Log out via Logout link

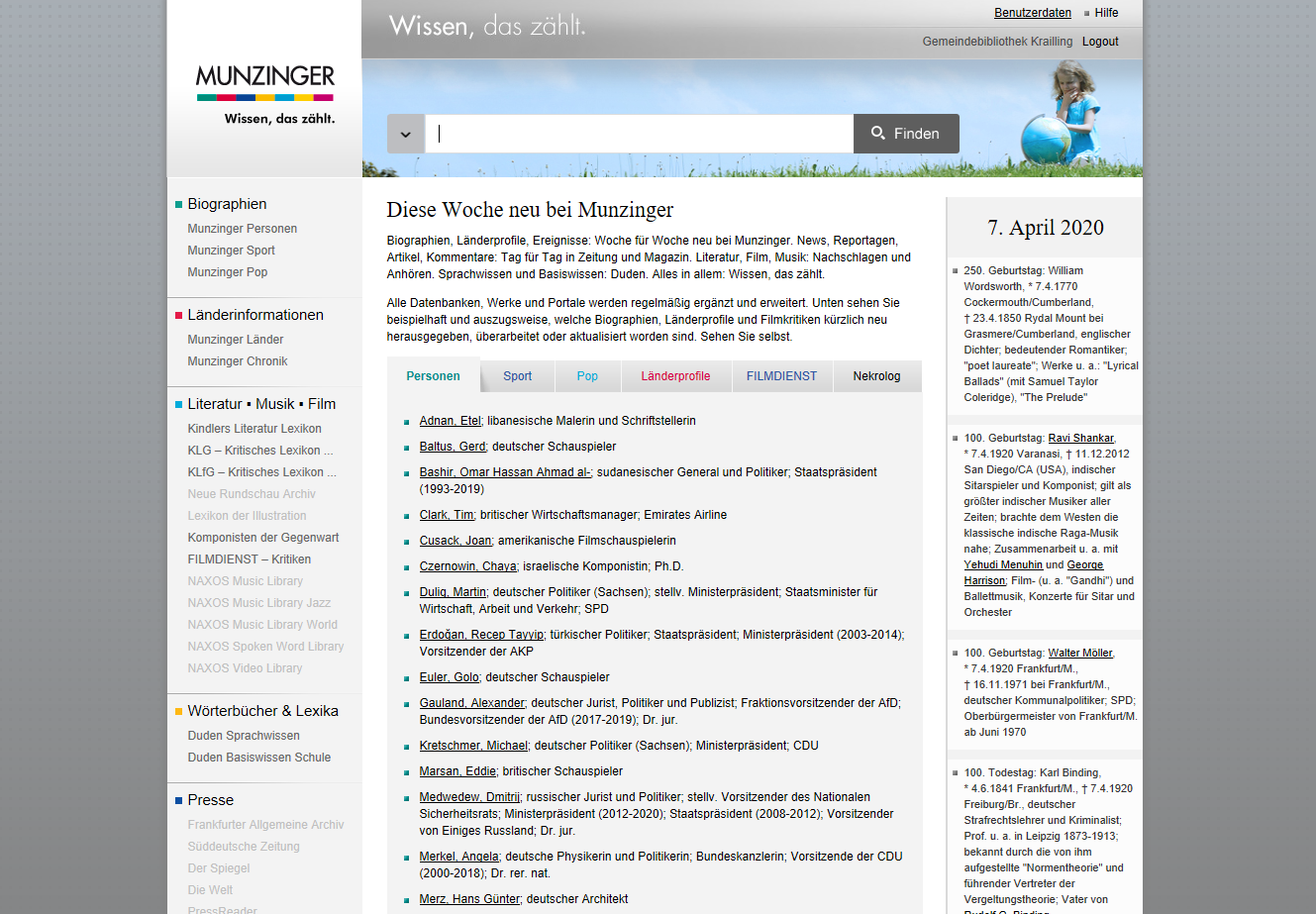coord(1100,42)
